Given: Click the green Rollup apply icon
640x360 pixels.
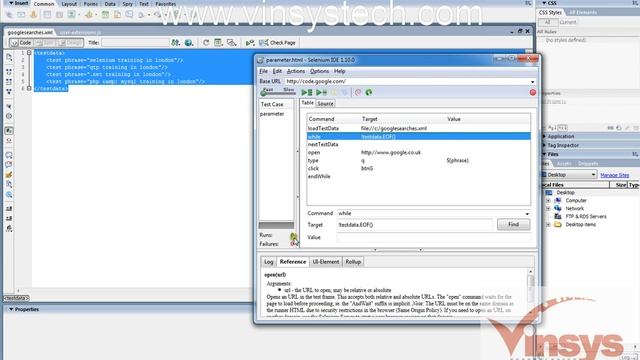Looking at the screenshot, I should (x=369, y=93).
